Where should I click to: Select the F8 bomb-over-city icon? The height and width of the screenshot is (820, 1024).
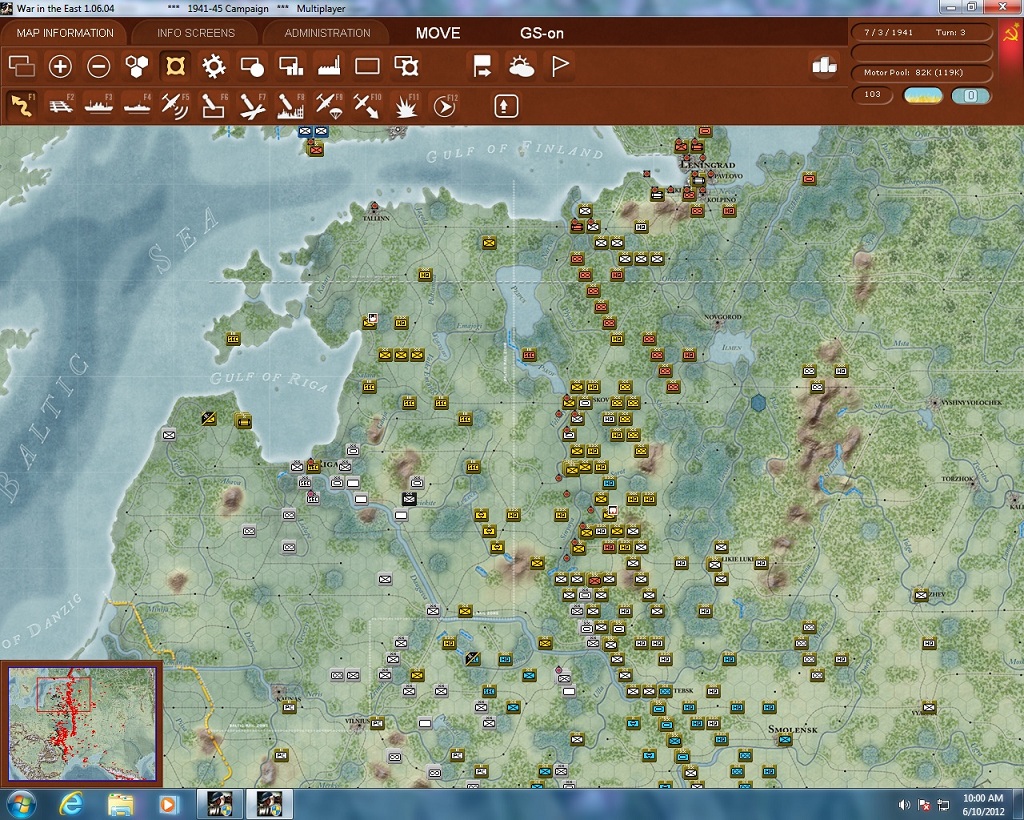(x=291, y=106)
